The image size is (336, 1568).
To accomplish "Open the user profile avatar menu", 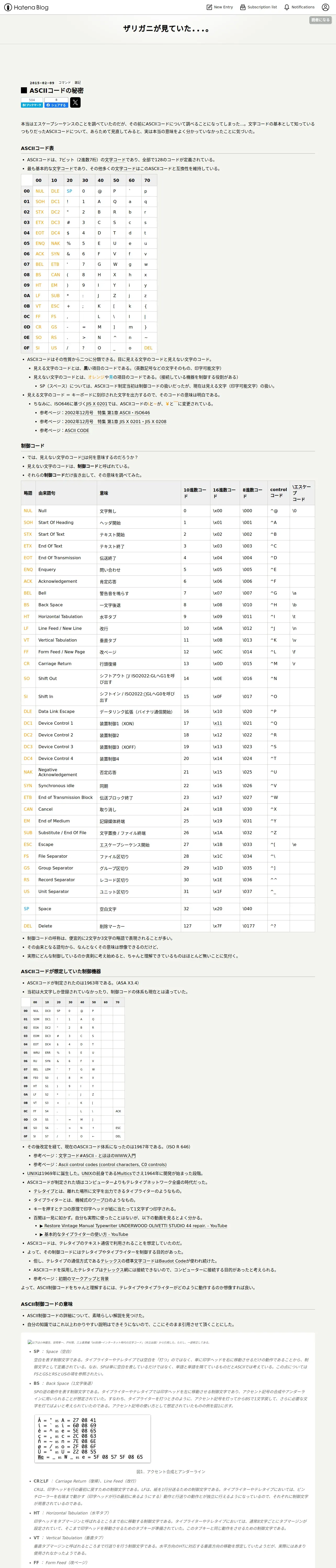I will (325, 7).
